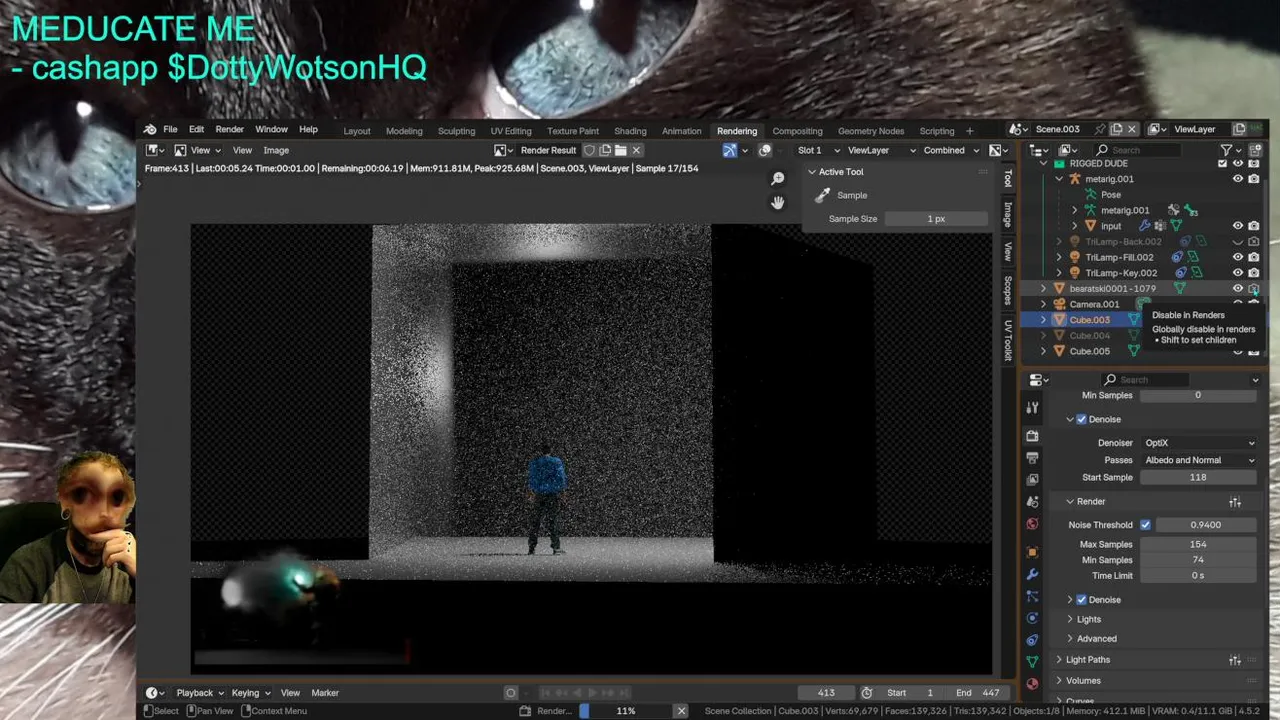Unlink Render Result with the X icon
Screen dimensions: 1280x720
coord(636,150)
